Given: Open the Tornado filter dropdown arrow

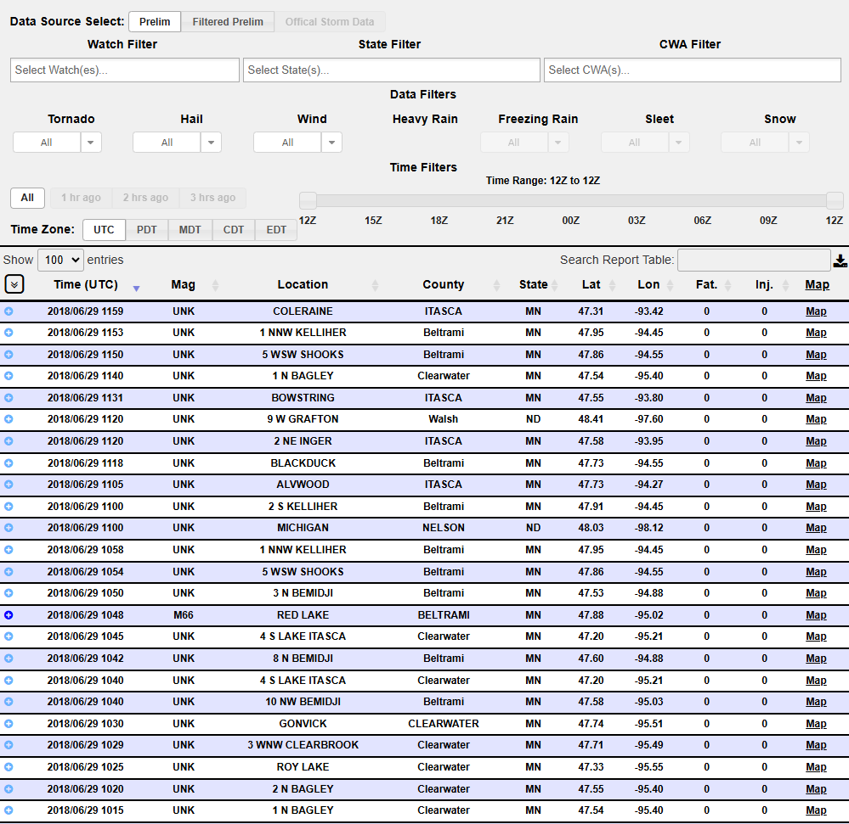Looking at the screenshot, I should pos(91,142).
